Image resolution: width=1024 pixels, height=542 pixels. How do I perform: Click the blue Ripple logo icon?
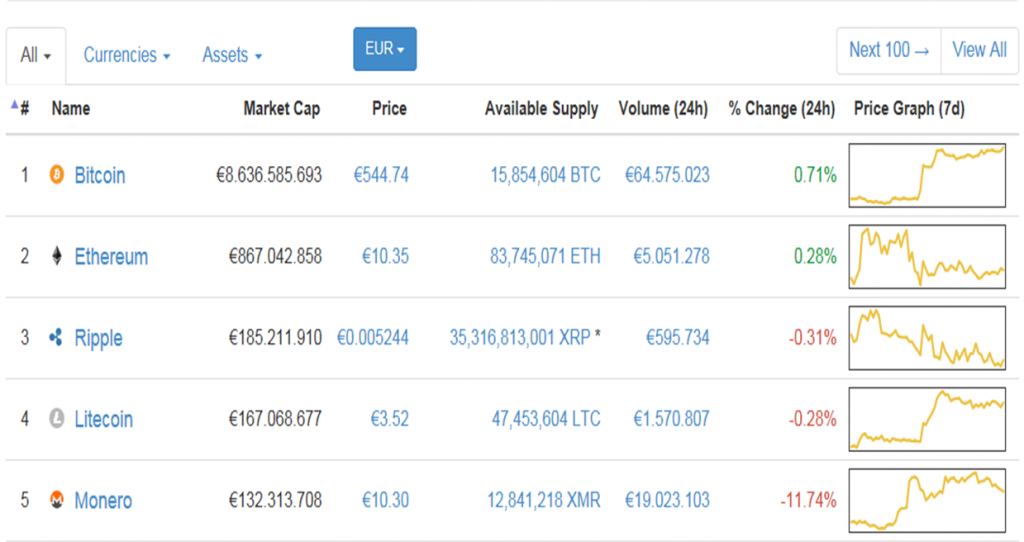tap(56, 338)
